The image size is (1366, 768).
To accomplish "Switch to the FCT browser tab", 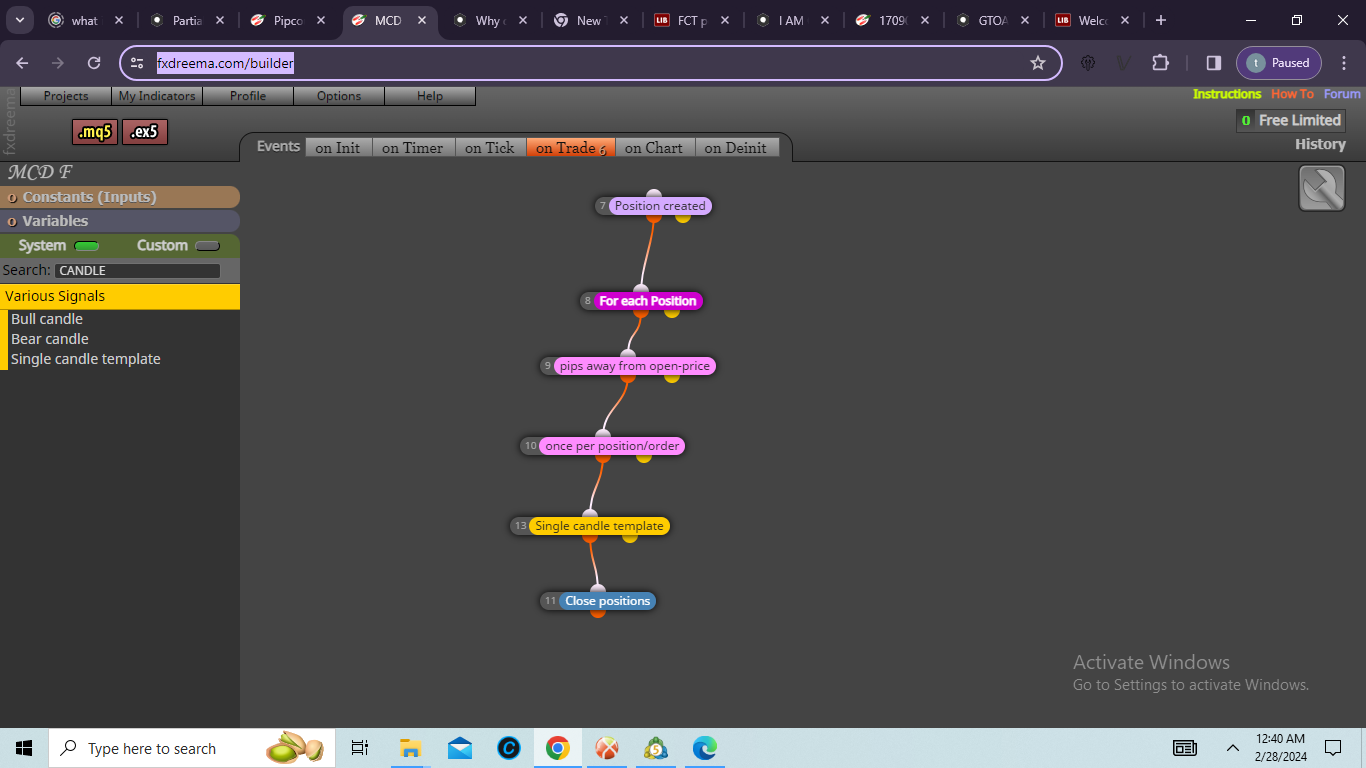I will pyautogui.click(x=692, y=20).
